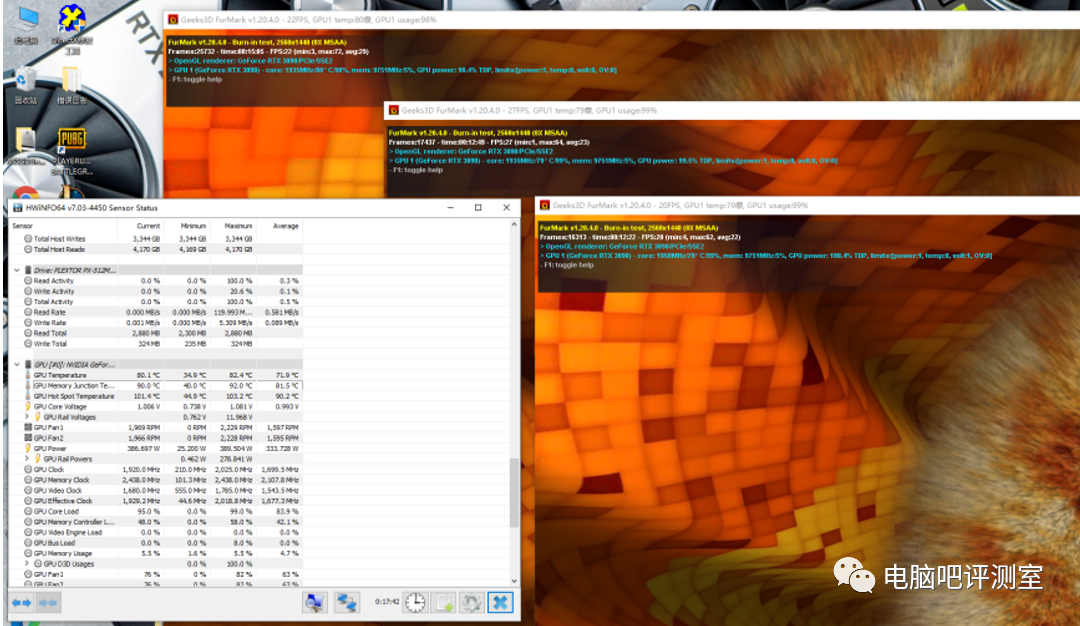Click the shrink-columns arrows button in HWiNFO
The height and width of the screenshot is (626, 1080).
point(48,603)
